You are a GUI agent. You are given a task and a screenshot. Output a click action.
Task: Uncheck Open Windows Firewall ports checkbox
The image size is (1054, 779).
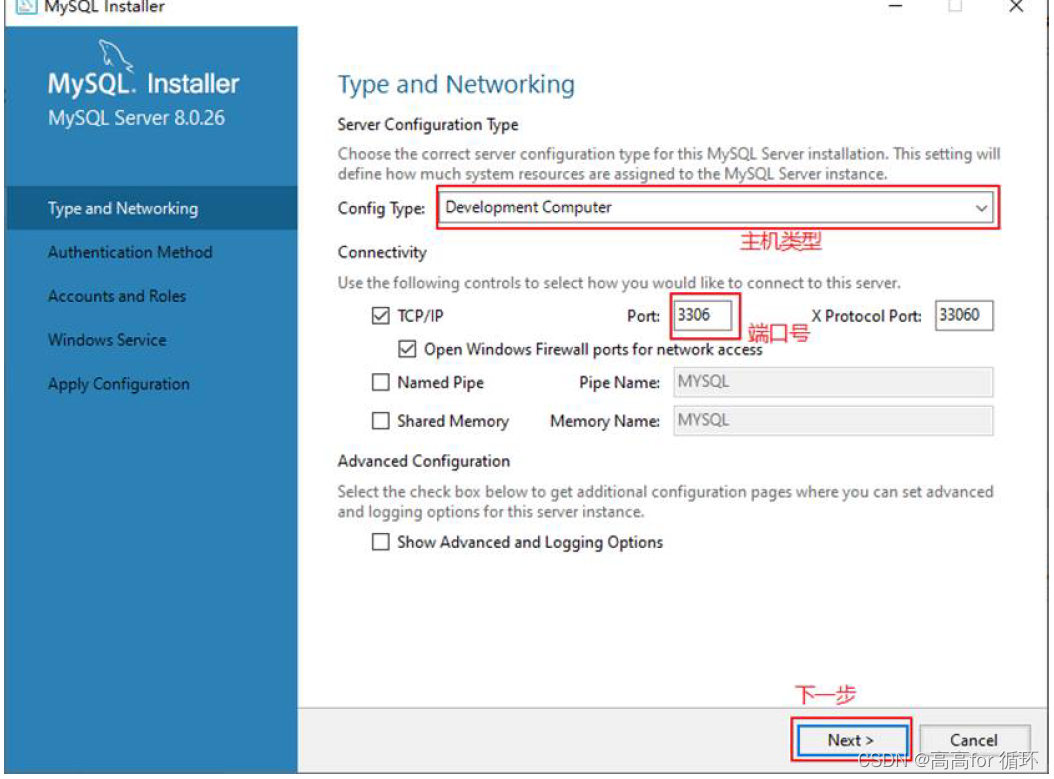(407, 350)
